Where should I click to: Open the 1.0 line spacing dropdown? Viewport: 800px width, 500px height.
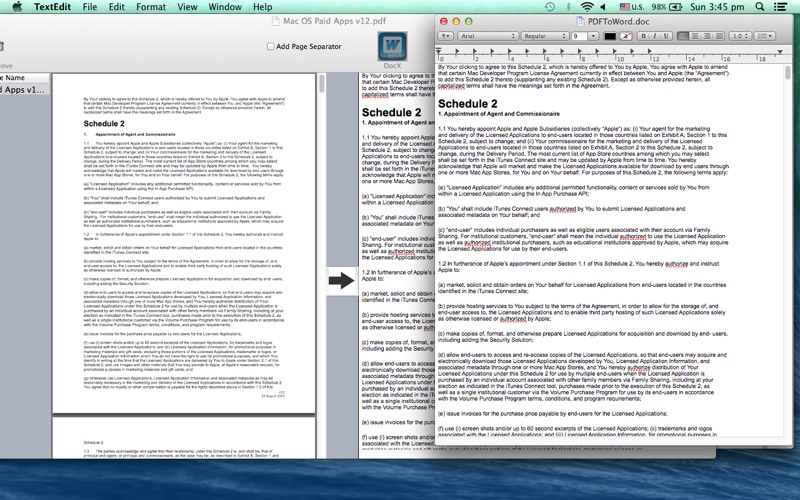pyautogui.click(x=740, y=36)
